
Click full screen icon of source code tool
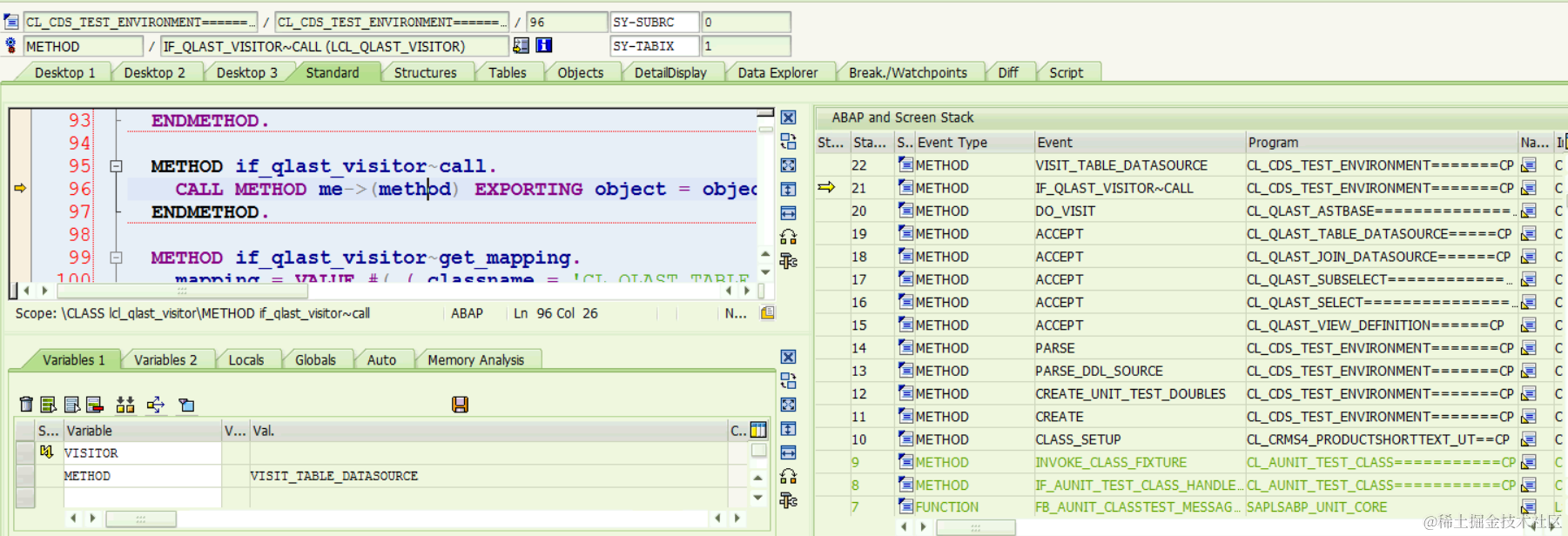pos(788,165)
